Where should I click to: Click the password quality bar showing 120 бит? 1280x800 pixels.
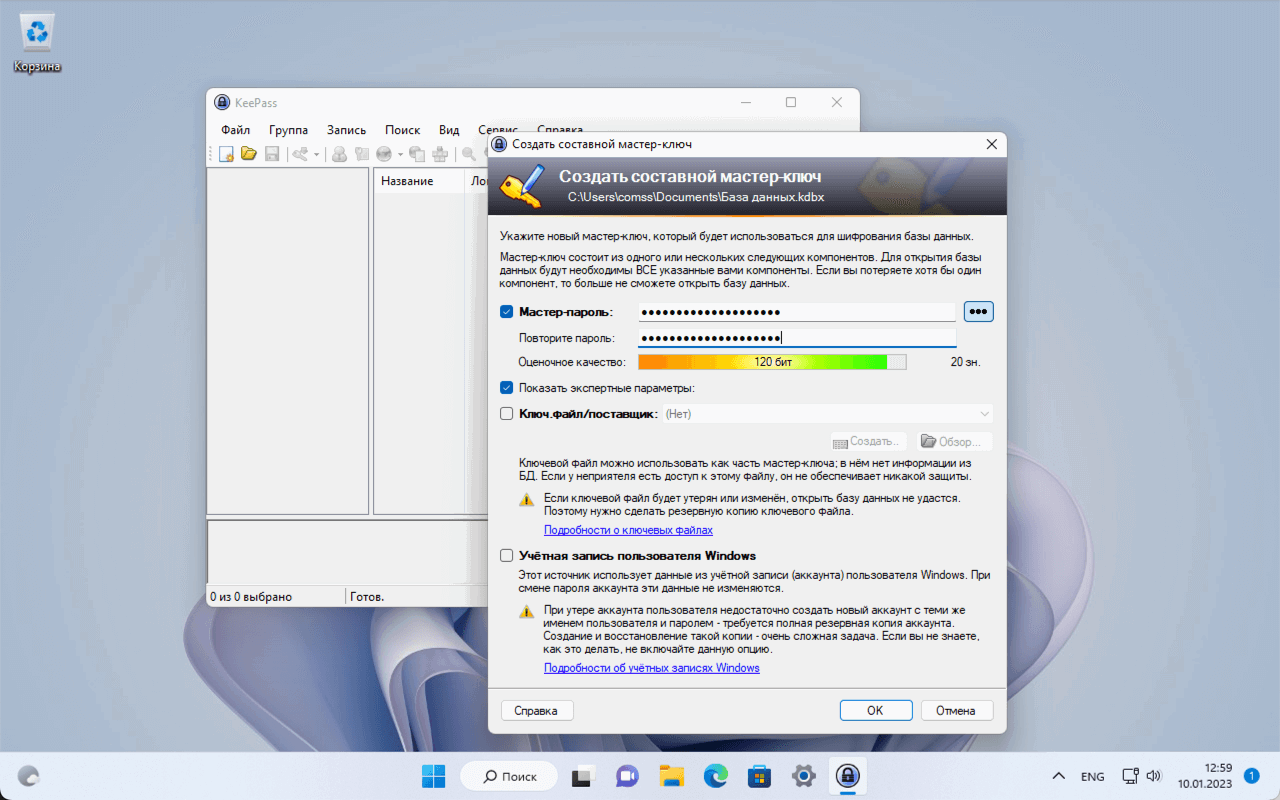pyautogui.click(x=770, y=362)
